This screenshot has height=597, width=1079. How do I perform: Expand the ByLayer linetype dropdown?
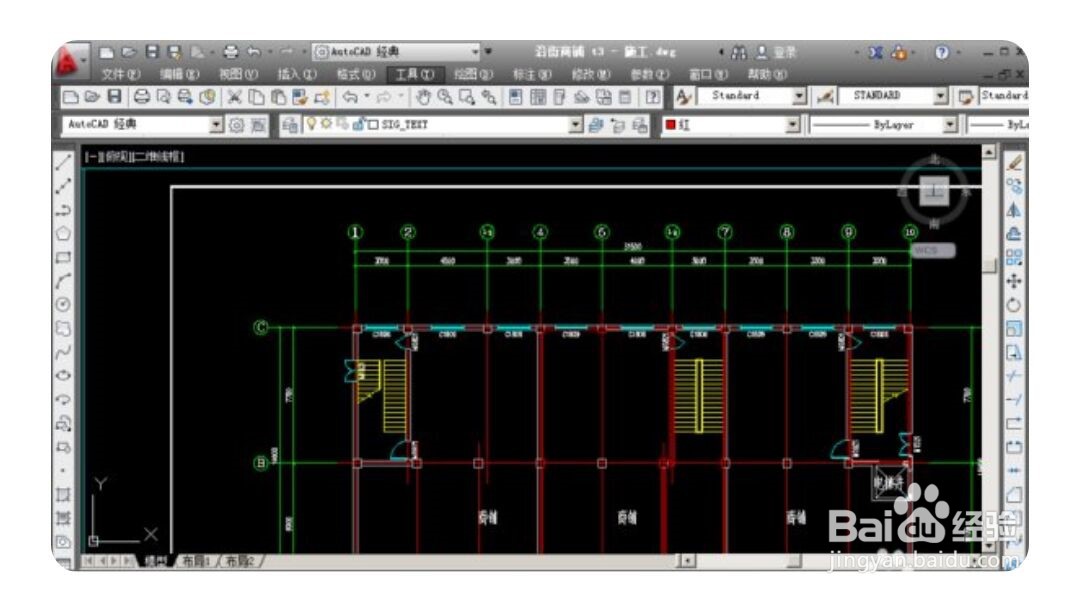click(950, 124)
